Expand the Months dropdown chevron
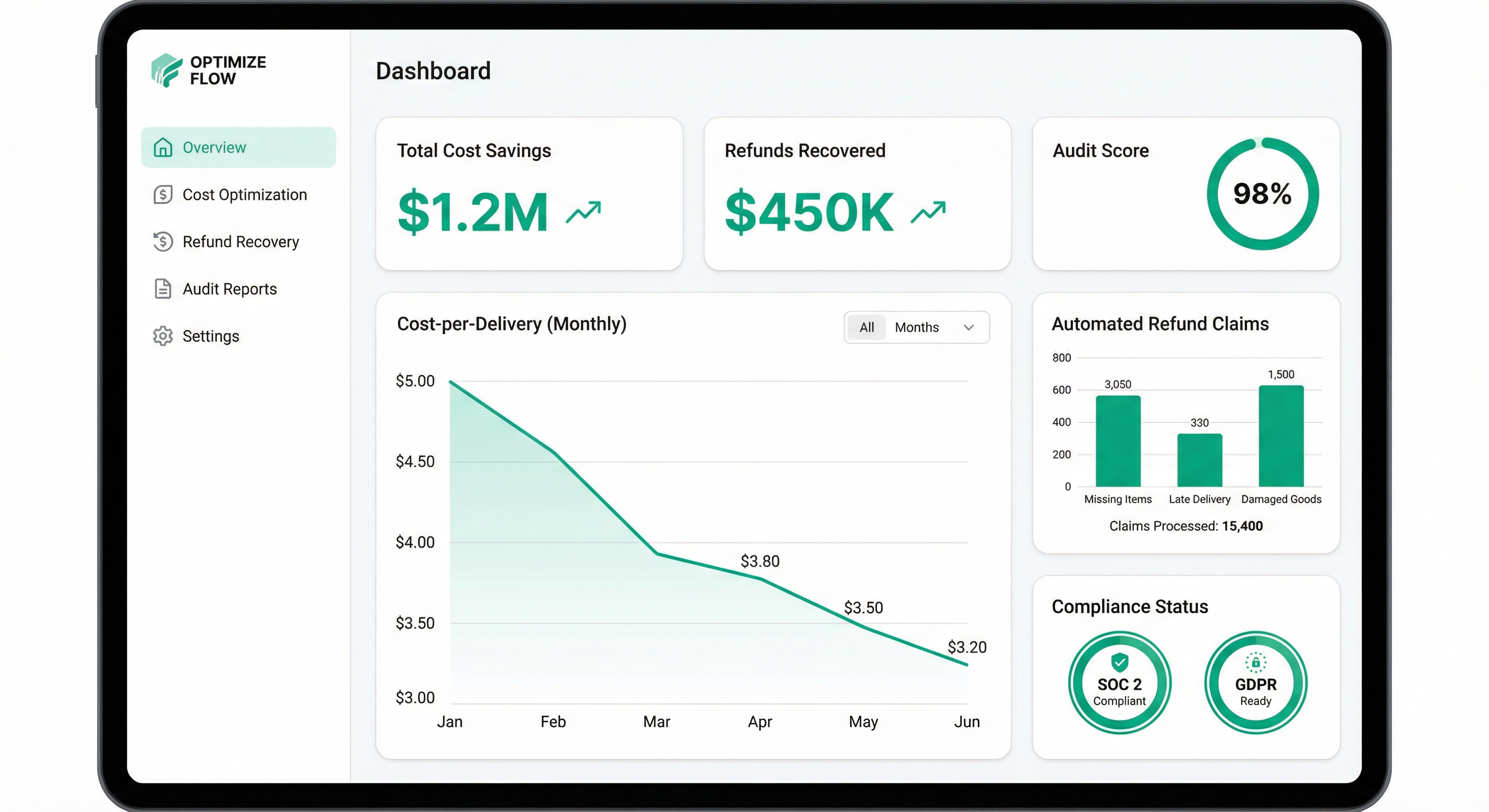This screenshot has width=1489, height=812. pos(969,328)
